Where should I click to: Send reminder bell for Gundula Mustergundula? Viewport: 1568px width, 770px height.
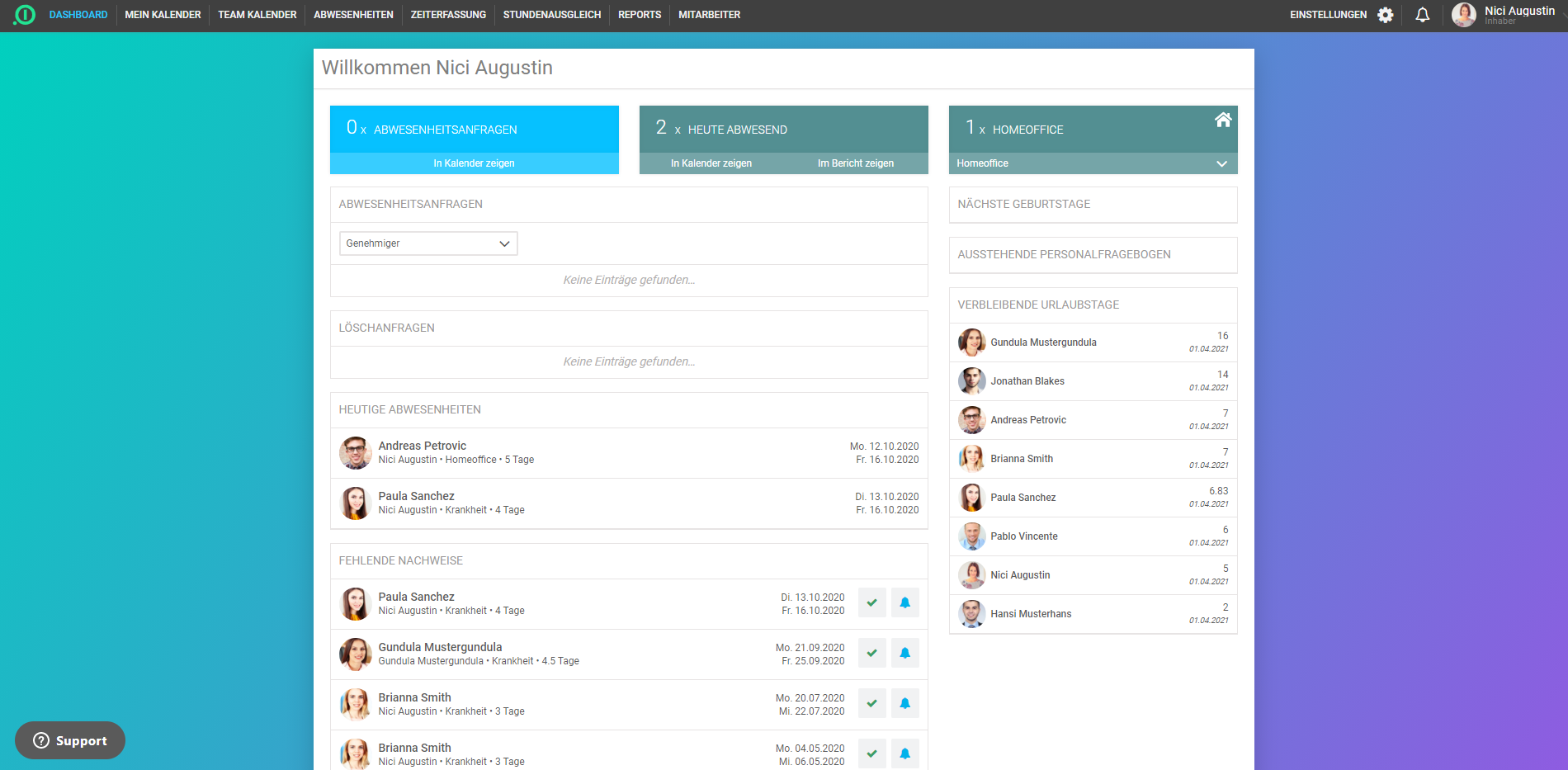coord(904,653)
